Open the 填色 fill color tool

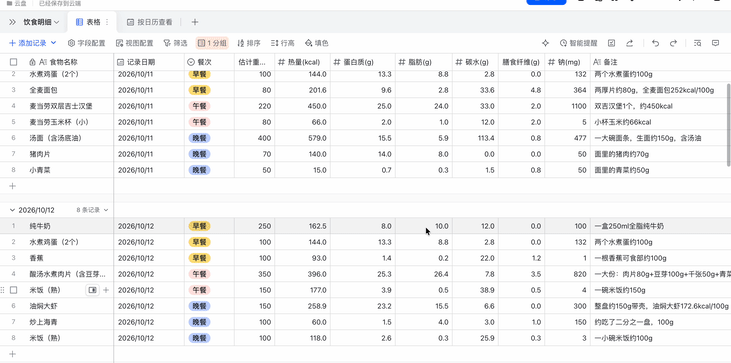point(317,43)
